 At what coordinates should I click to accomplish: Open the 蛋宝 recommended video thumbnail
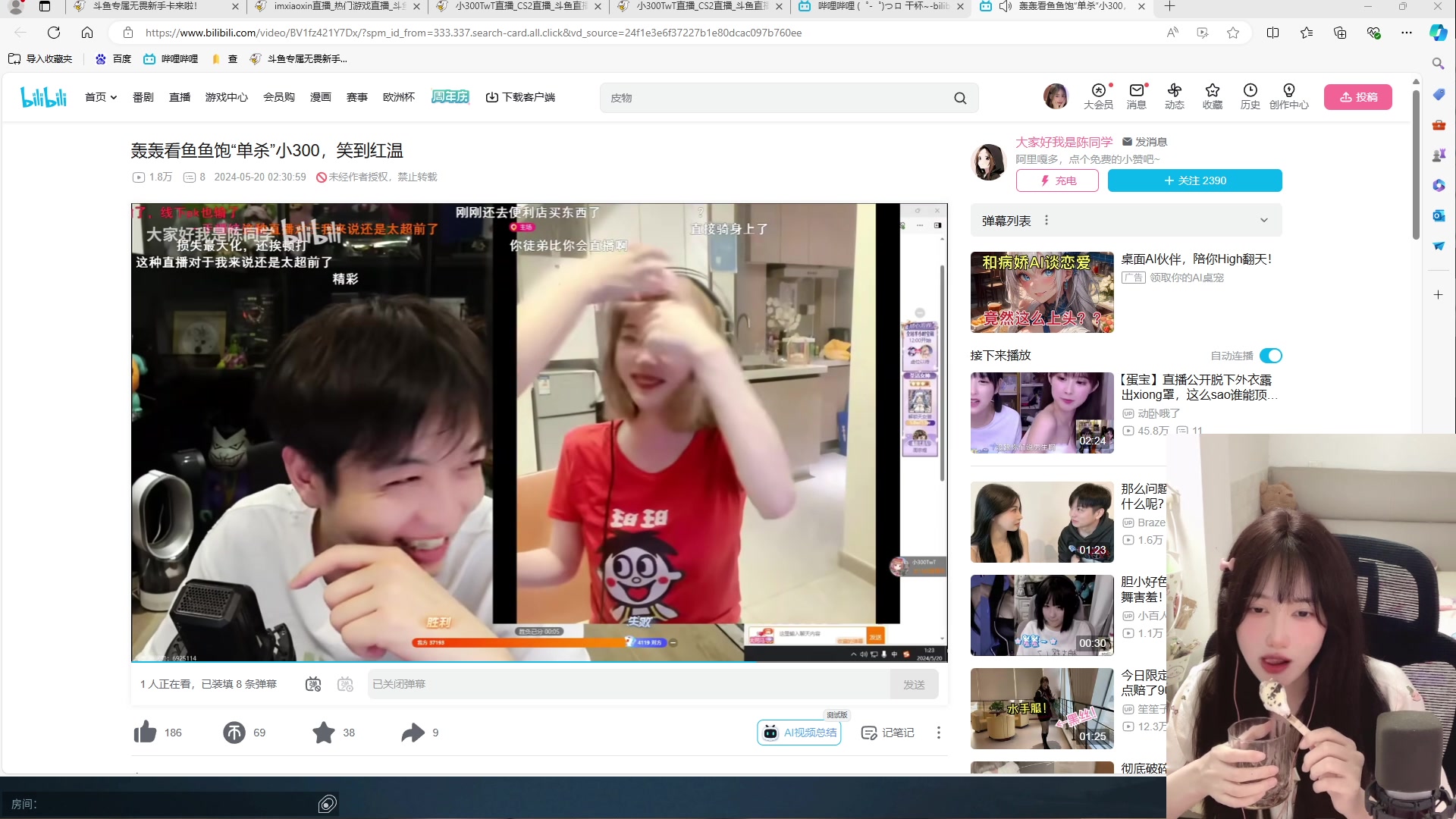pos(1042,413)
